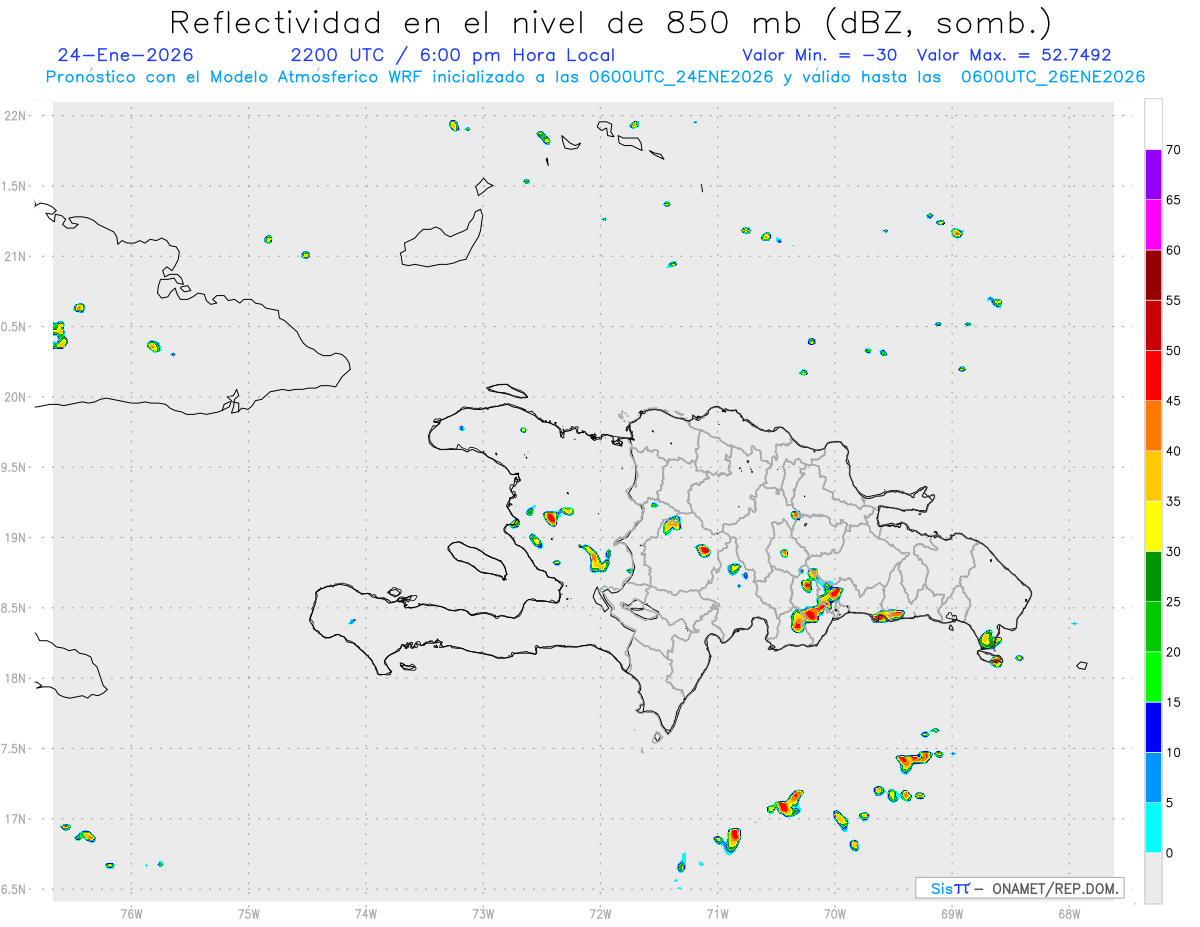Click the colorbar value '0'
This screenshot has height=927, width=1200.
click(1169, 853)
